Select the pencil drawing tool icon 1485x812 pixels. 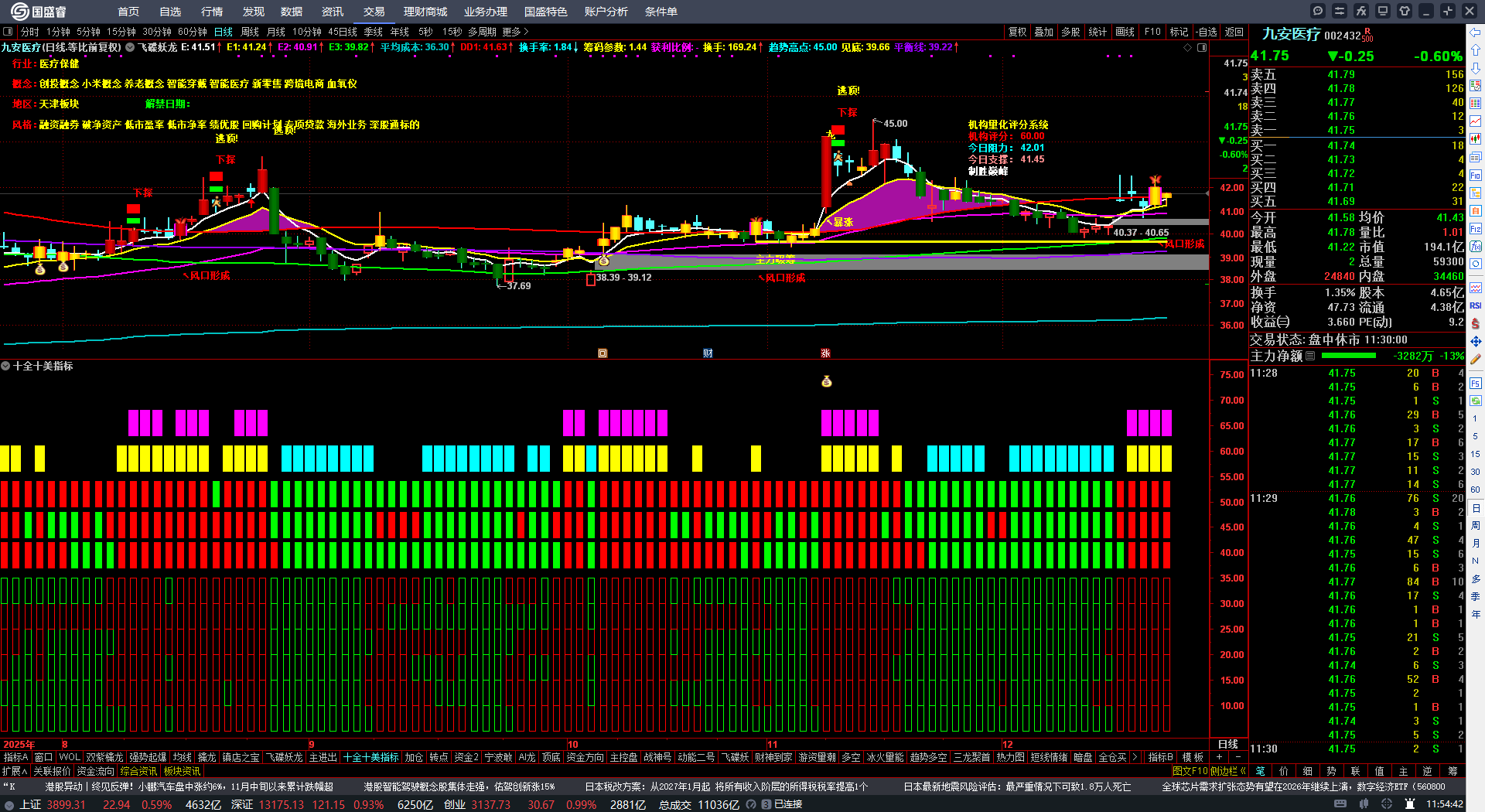tap(1476, 359)
